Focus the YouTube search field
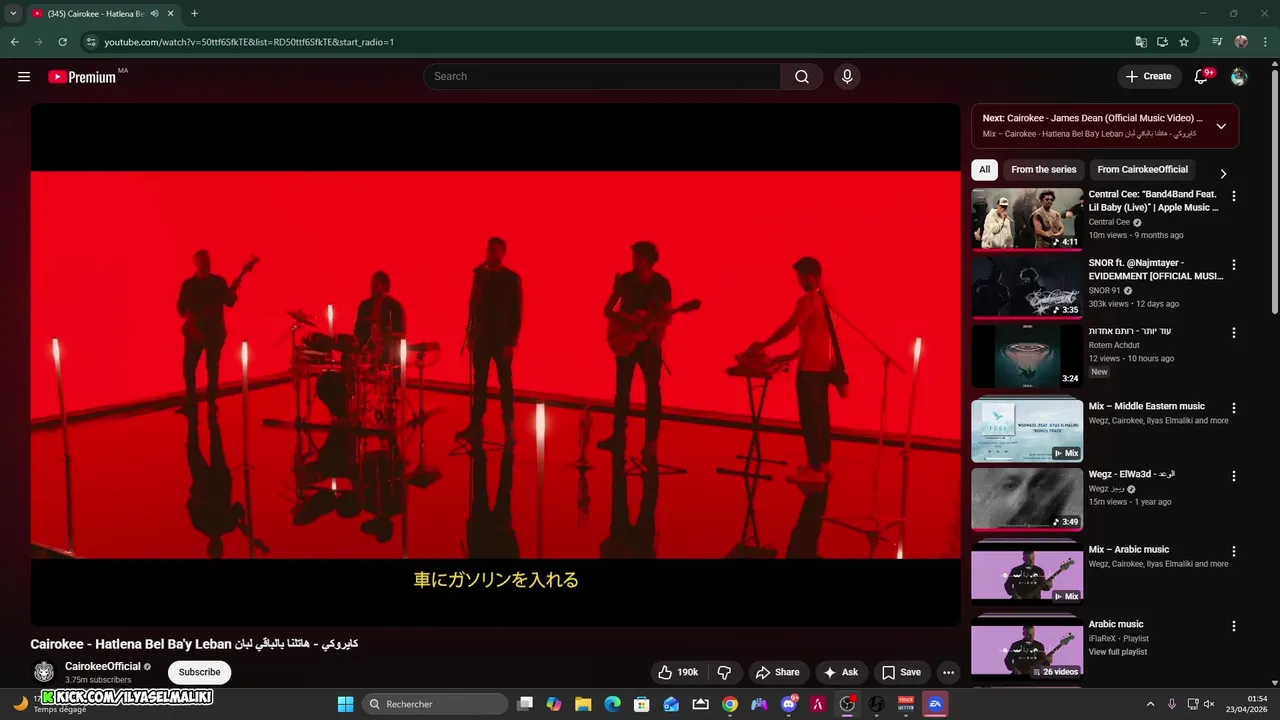 [x=602, y=76]
